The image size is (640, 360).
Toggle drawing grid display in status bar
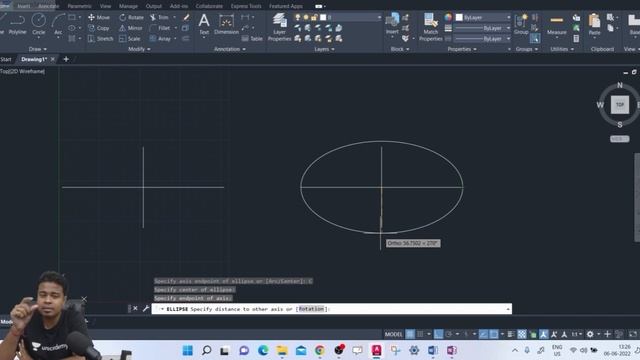410,334
